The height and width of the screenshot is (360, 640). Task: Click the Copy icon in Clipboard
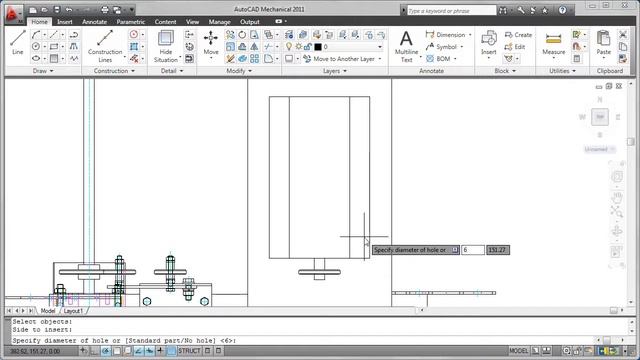623,47
